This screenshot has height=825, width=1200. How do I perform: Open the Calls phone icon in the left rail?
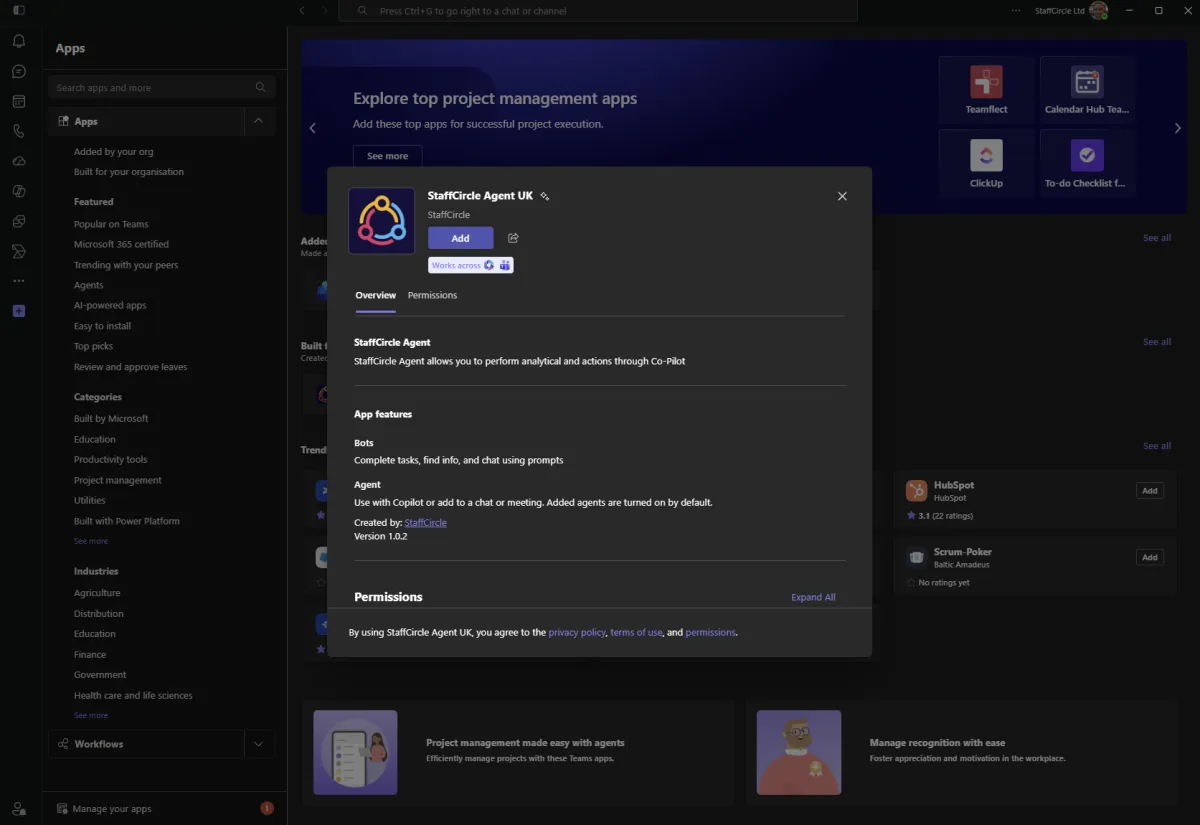point(19,131)
